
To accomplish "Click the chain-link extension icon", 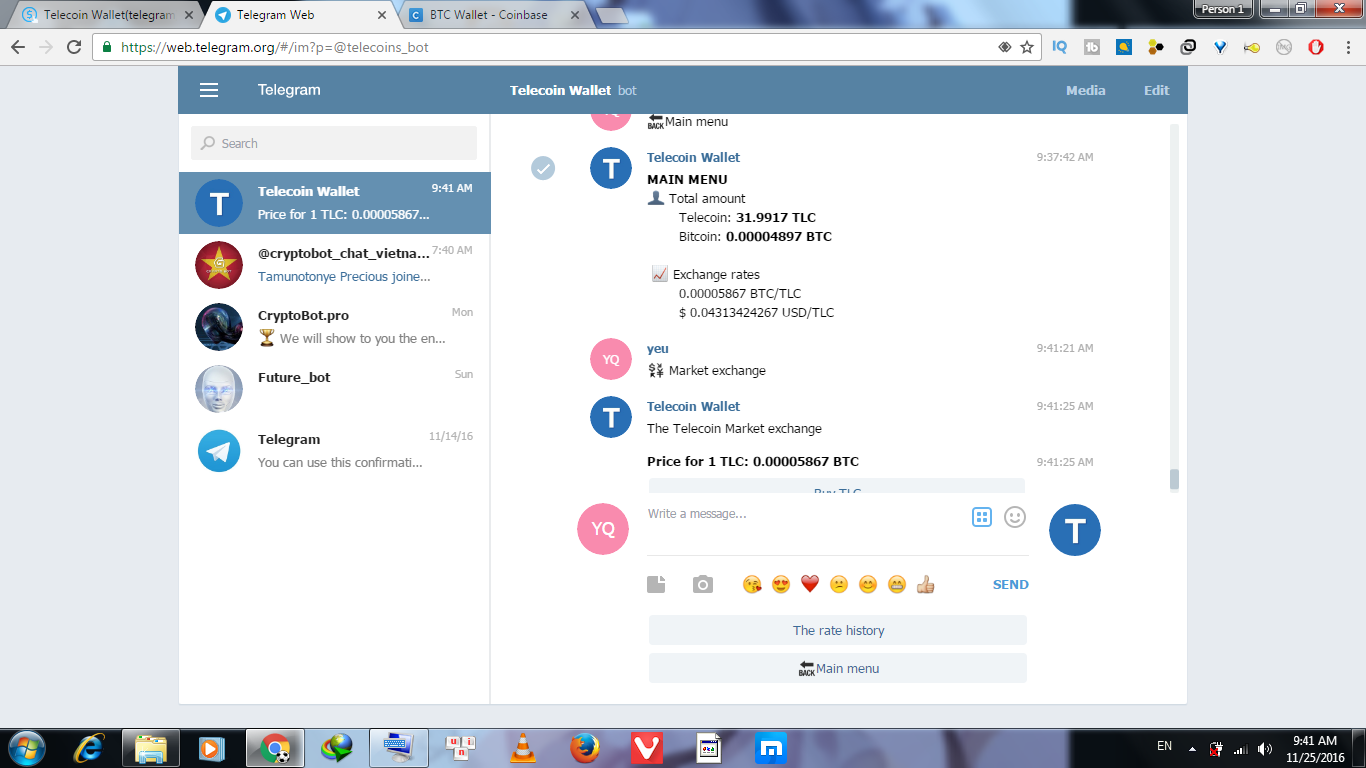I will click(x=1188, y=47).
